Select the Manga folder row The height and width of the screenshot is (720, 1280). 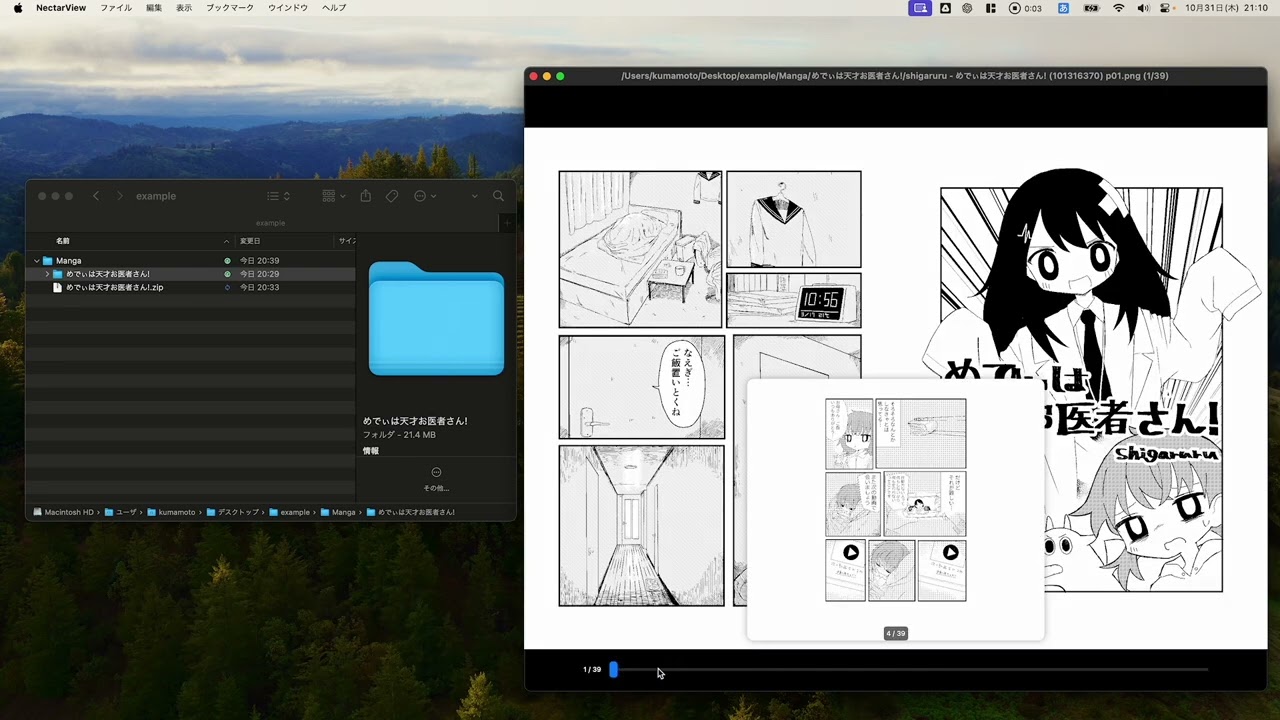pyautogui.click(x=190, y=261)
